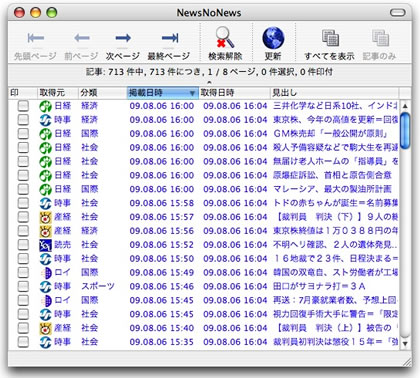Click the 再送:7月豪就業者数 headline
Viewport: 420px width, 378px height.
click(x=335, y=300)
